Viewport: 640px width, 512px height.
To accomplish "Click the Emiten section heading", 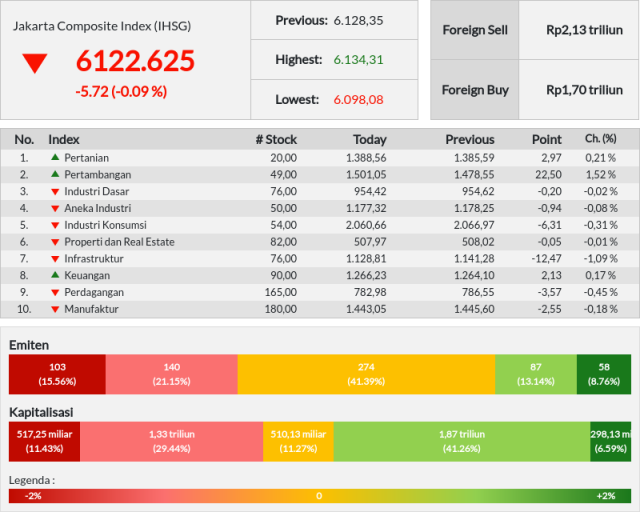I will (x=29, y=345).
